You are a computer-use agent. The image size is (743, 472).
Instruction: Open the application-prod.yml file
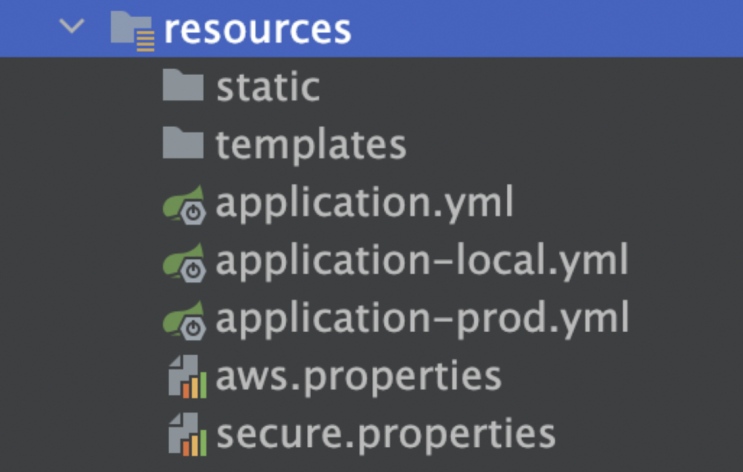[422, 319]
